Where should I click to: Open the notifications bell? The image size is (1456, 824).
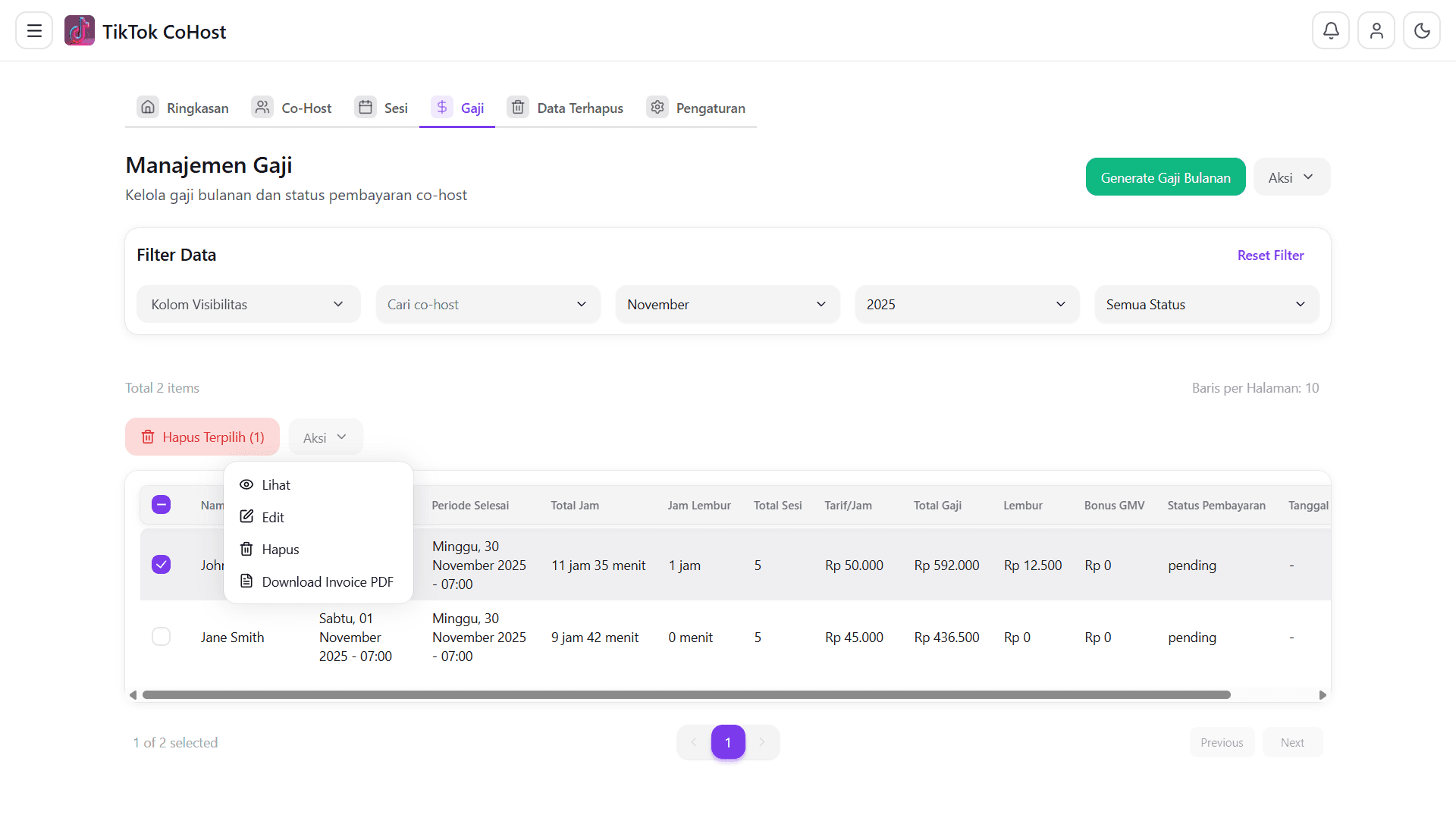1331,30
